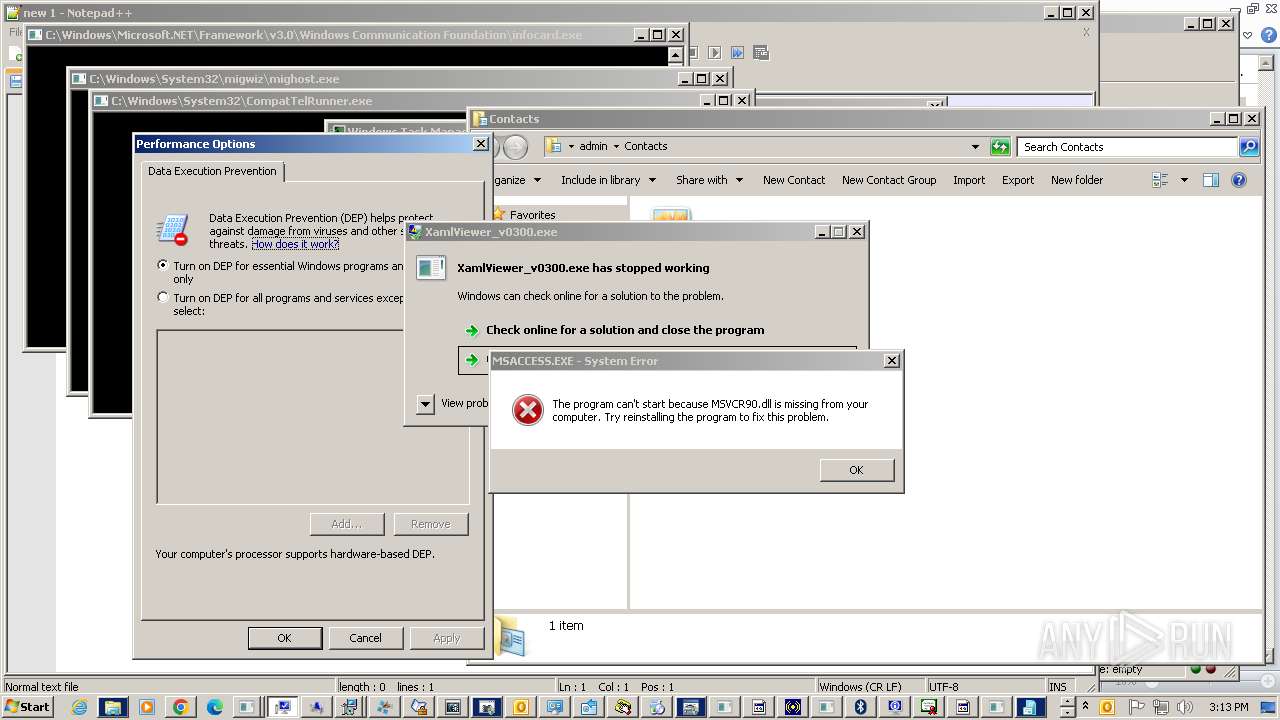Open Microsoft Edge from taskbar
The image size is (1280, 720).
tap(215, 707)
